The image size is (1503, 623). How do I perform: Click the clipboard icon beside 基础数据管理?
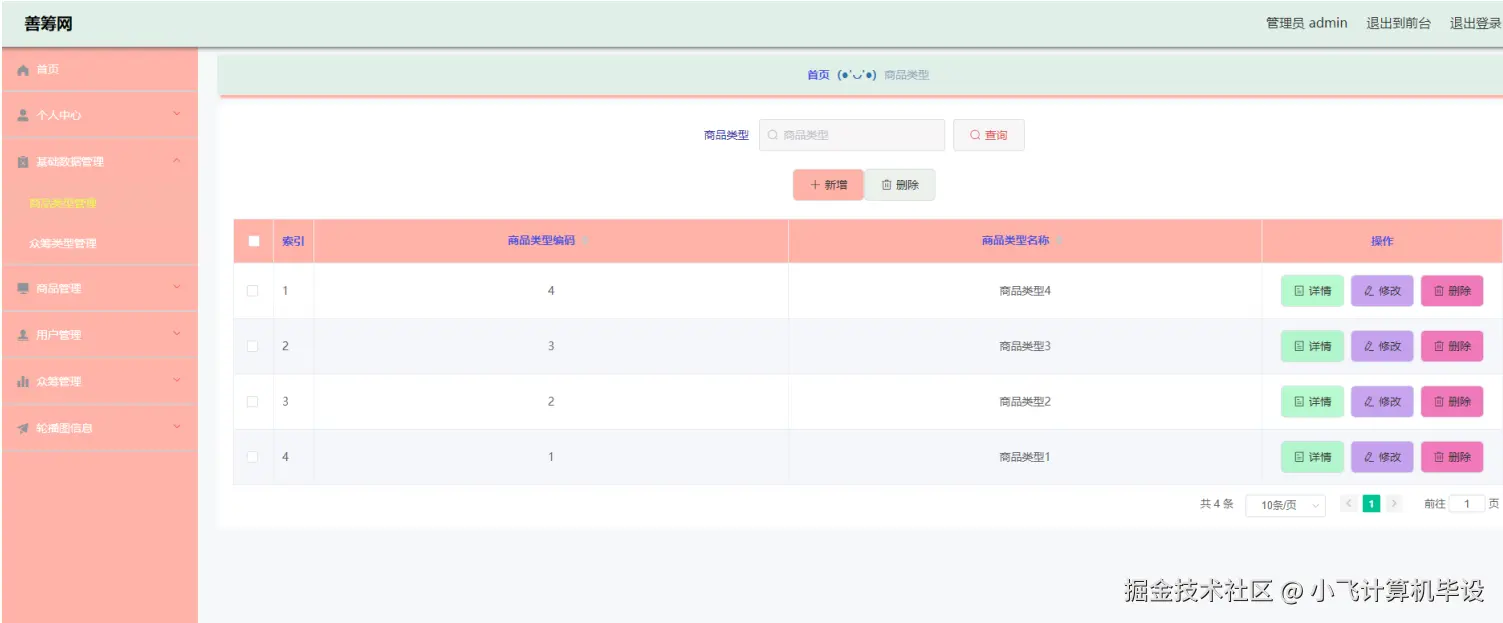tap(23, 162)
